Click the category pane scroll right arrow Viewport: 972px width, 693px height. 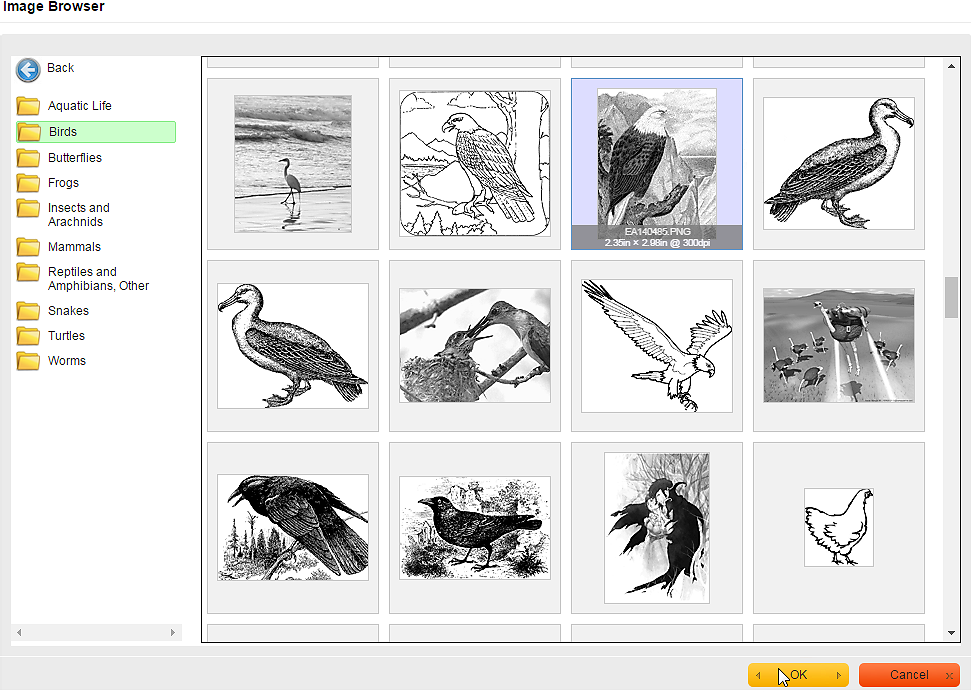tap(173, 632)
